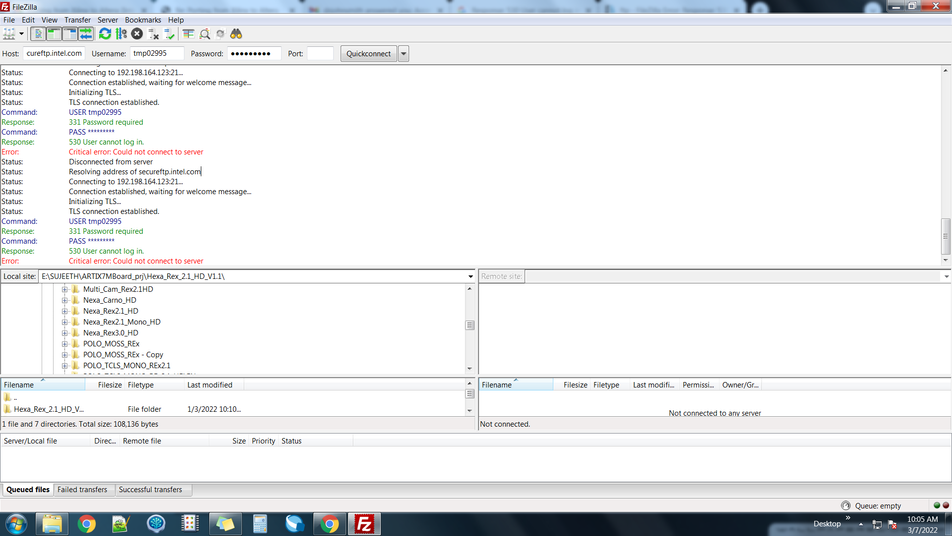This screenshot has height=536, width=952.
Task: Open the Transfer menu
Action: pos(77,20)
